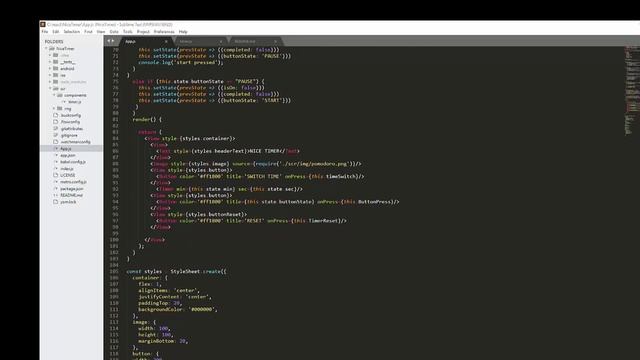Click the Sublime Text app icon in title bar

42,24
